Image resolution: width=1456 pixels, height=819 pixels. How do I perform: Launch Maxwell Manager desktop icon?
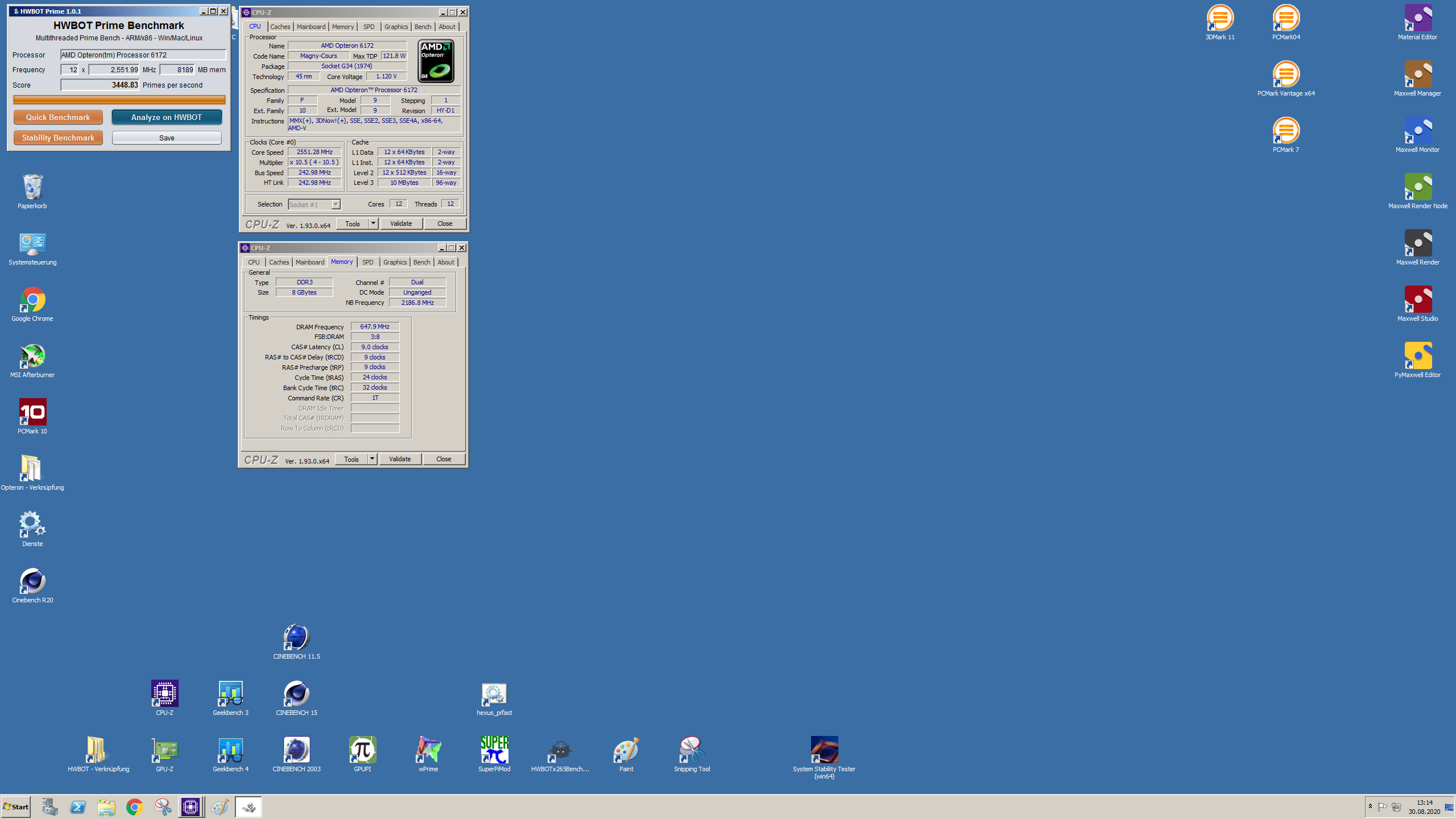click(x=1417, y=78)
